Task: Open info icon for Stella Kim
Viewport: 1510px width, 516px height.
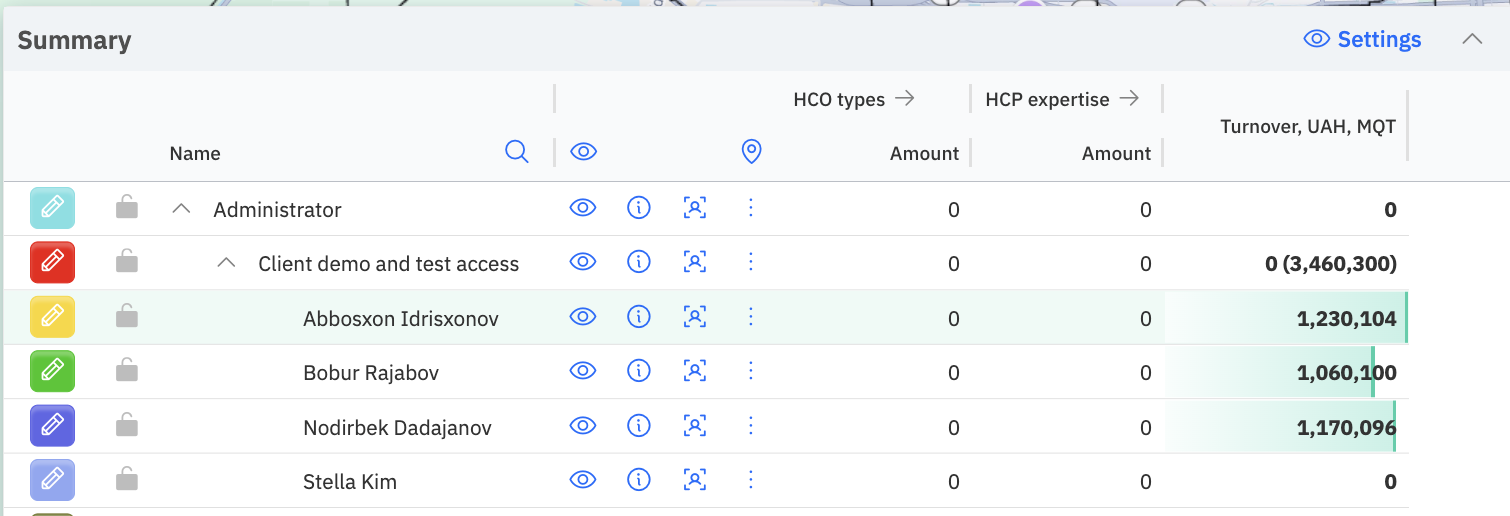Action: [639, 480]
